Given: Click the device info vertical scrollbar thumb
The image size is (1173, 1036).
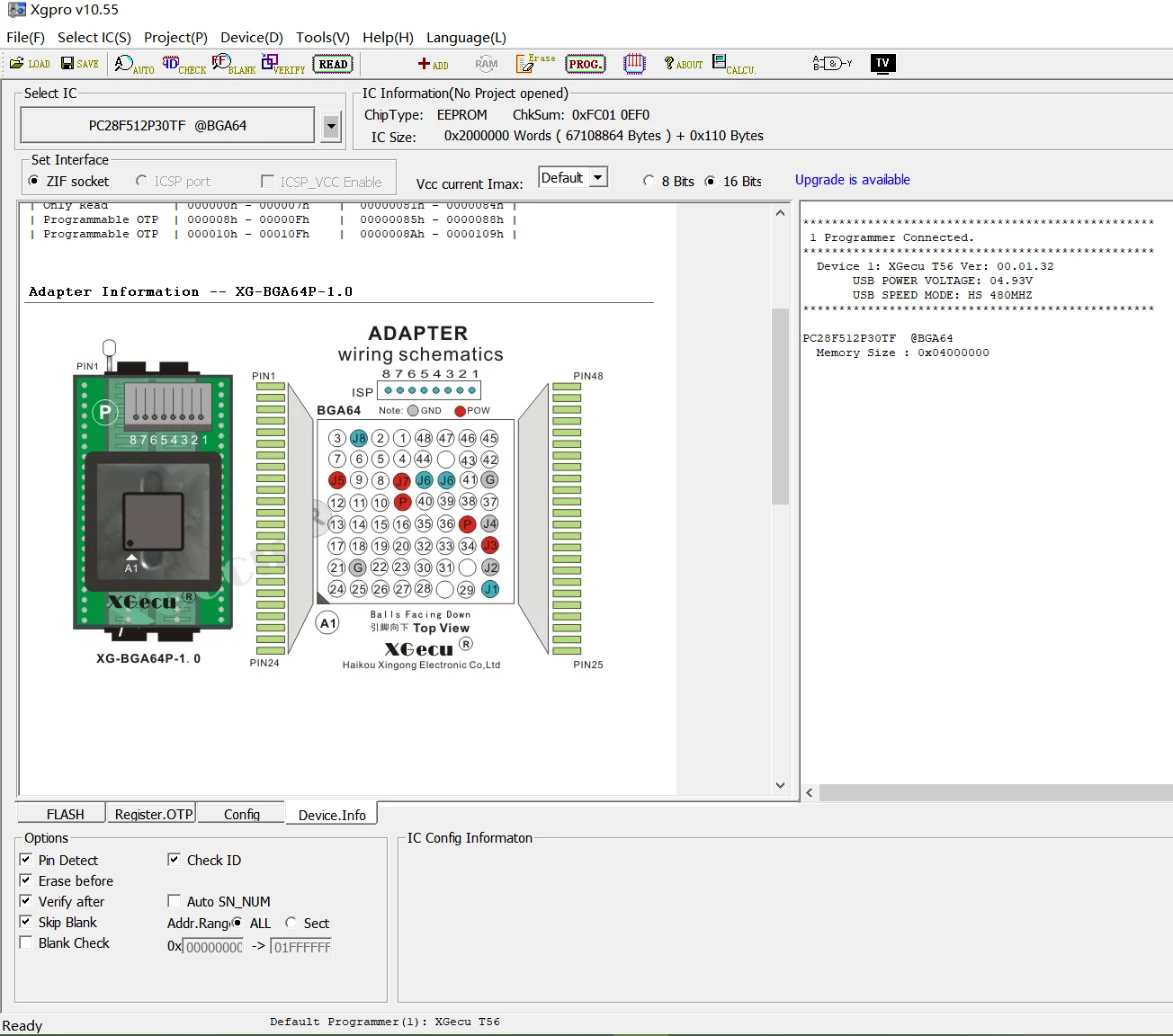Looking at the screenshot, I should [x=780, y=406].
